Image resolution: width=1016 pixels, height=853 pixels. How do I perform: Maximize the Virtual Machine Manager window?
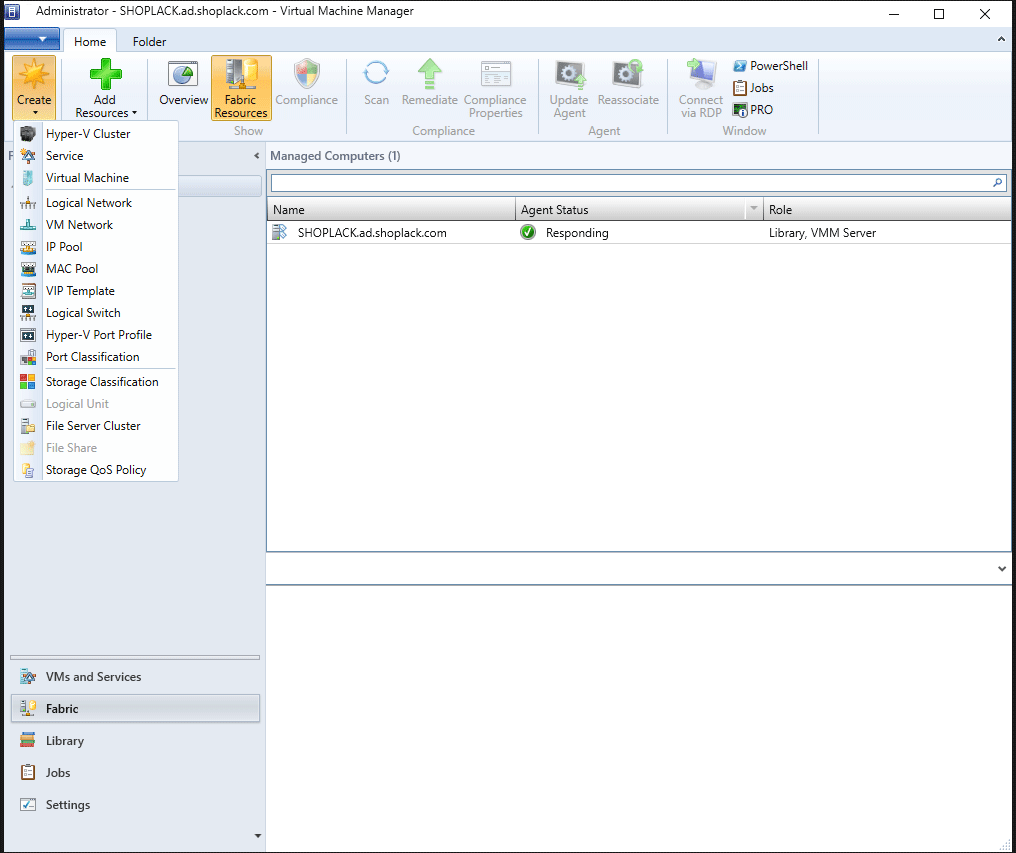click(939, 14)
